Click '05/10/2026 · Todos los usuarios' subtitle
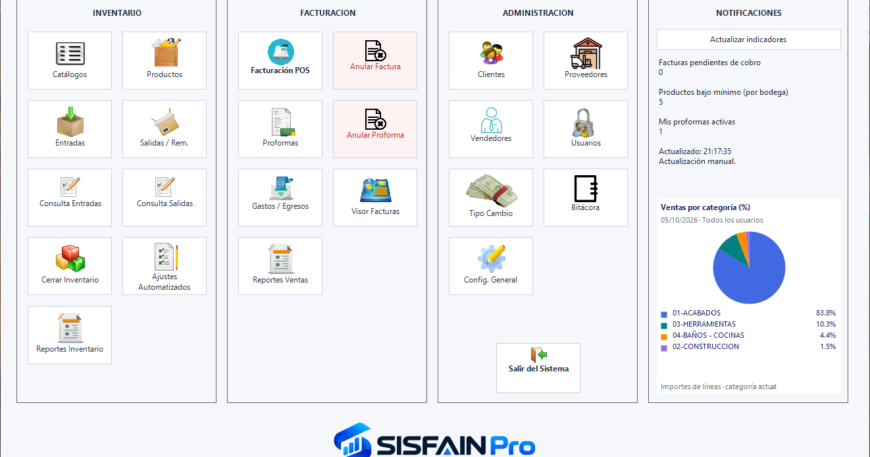 (x=712, y=220)
